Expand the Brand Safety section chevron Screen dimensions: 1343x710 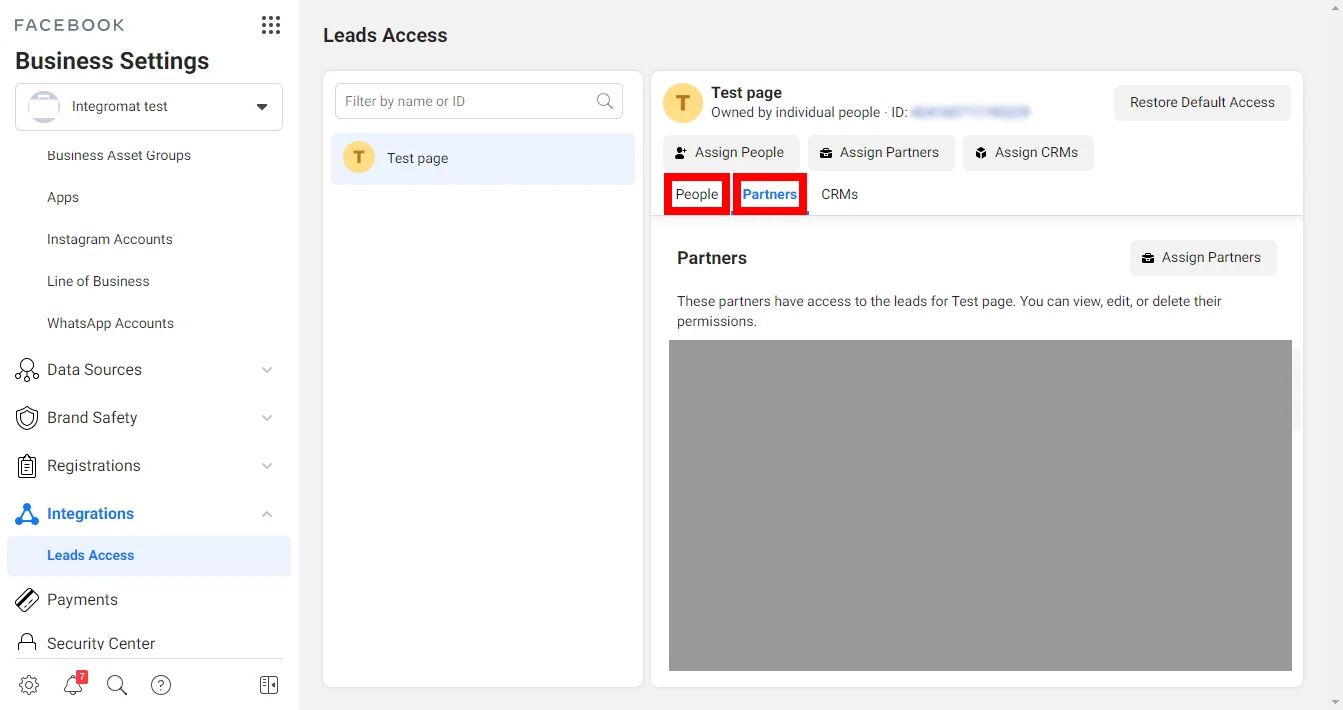click(x=267, y=418)
